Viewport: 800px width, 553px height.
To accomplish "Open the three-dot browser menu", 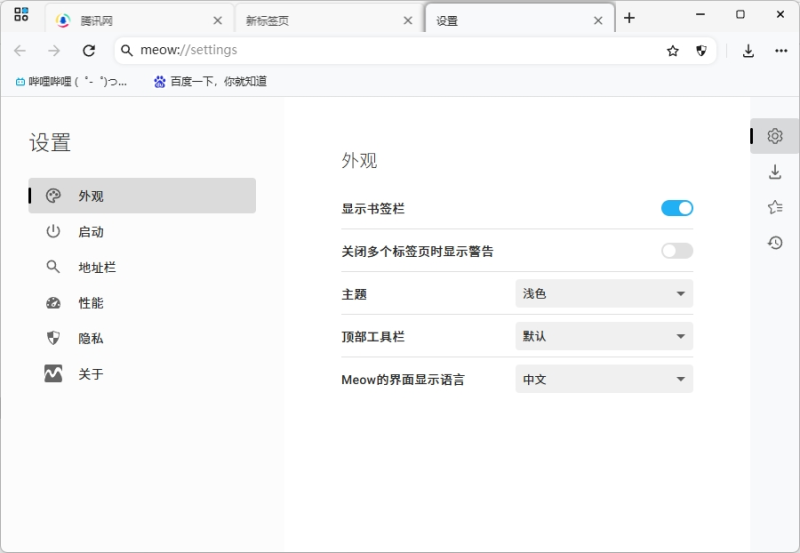I will pyautogui.click(x=781, y=51).
